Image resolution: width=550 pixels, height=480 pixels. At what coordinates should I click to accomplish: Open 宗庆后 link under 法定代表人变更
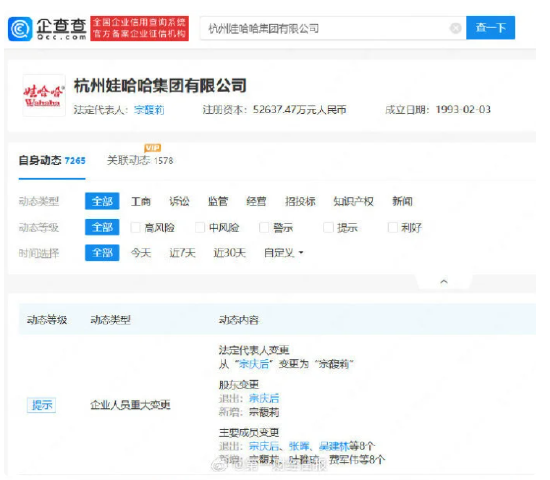(x=254, y=364)
